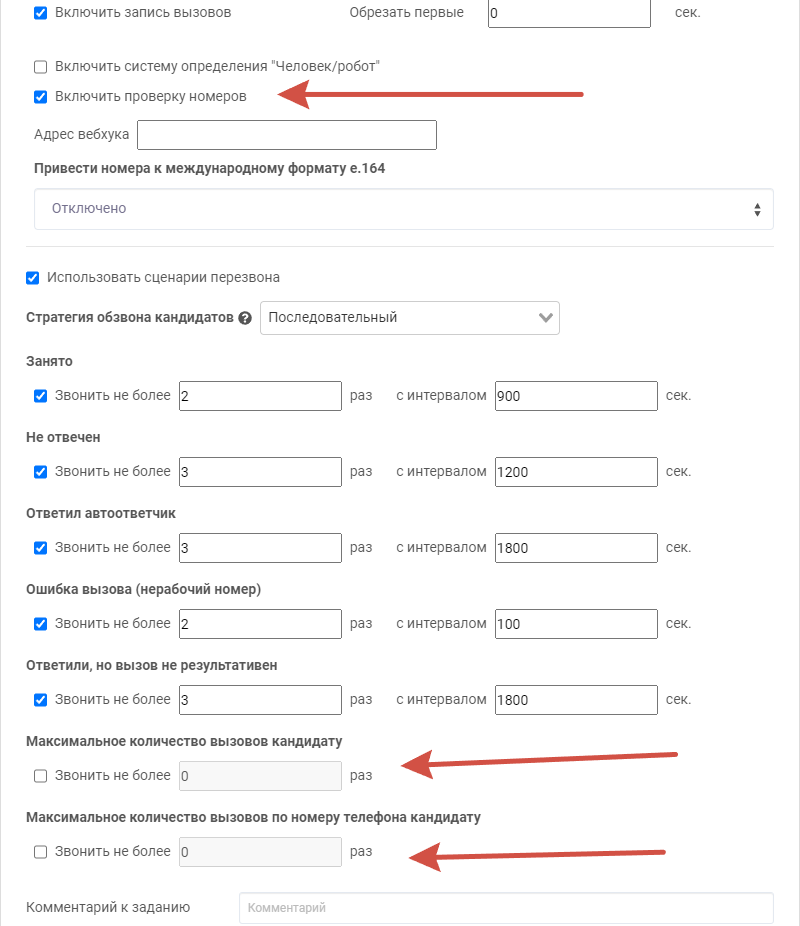
Task: Click the "Занято" interval field with 900
Action: (576, 396)
